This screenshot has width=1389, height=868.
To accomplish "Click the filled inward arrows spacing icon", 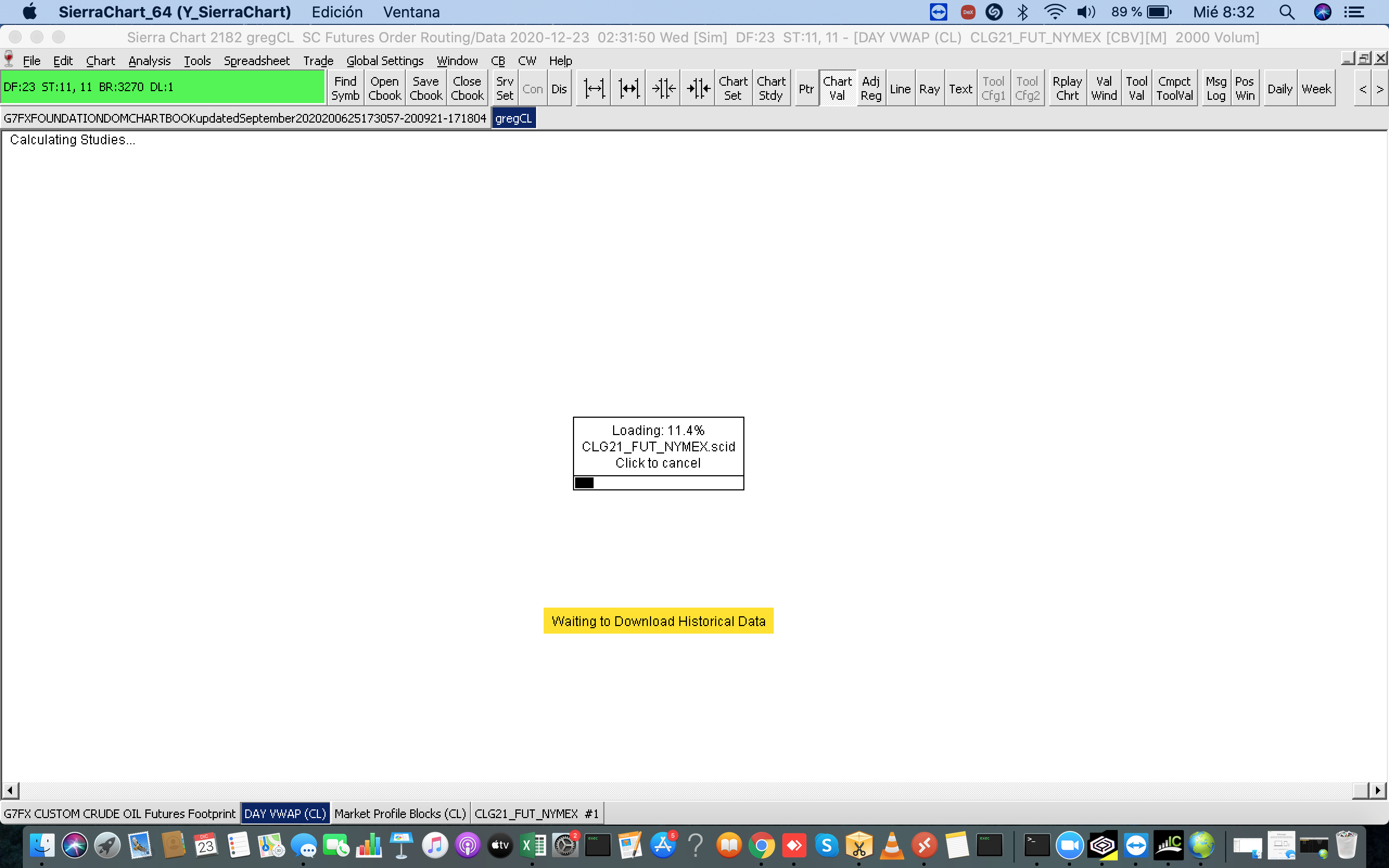I will tap(698, 88).
